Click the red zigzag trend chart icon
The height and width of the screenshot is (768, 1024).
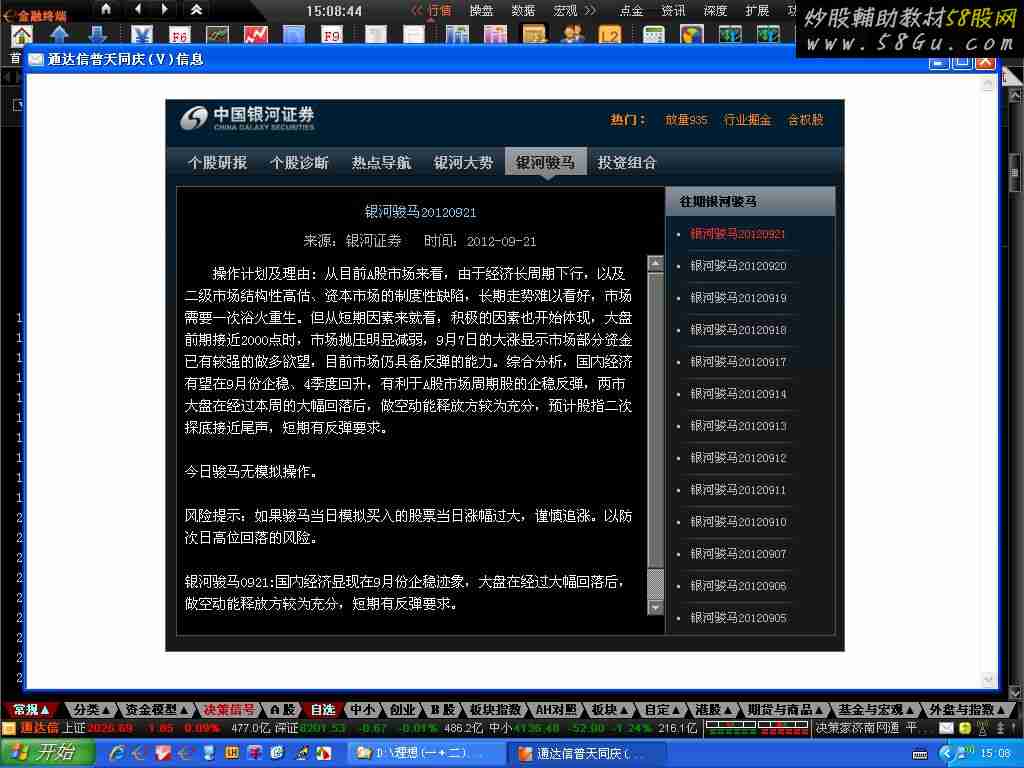click(x=255, y=34)
